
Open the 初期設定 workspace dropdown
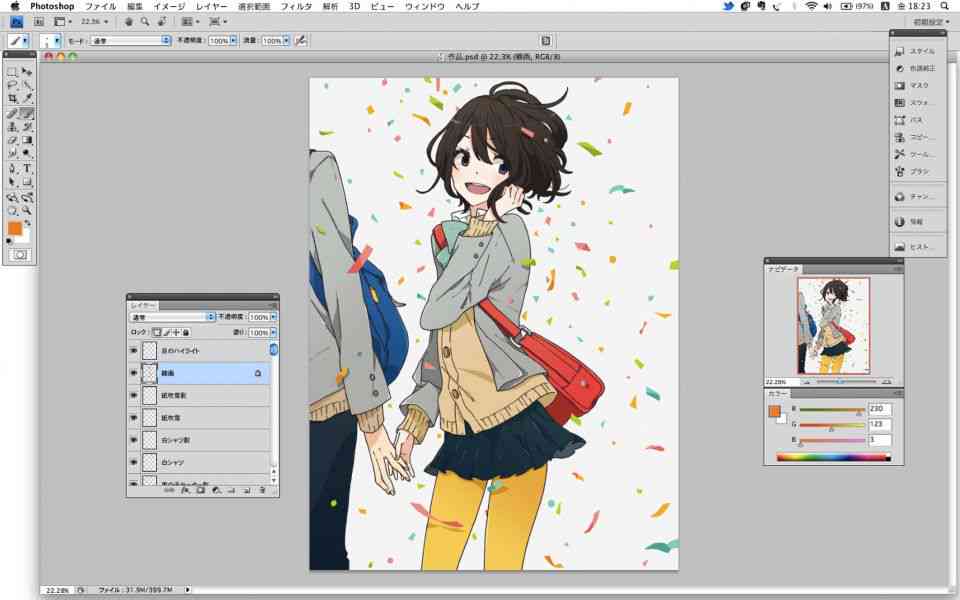(x=931, y=22)
